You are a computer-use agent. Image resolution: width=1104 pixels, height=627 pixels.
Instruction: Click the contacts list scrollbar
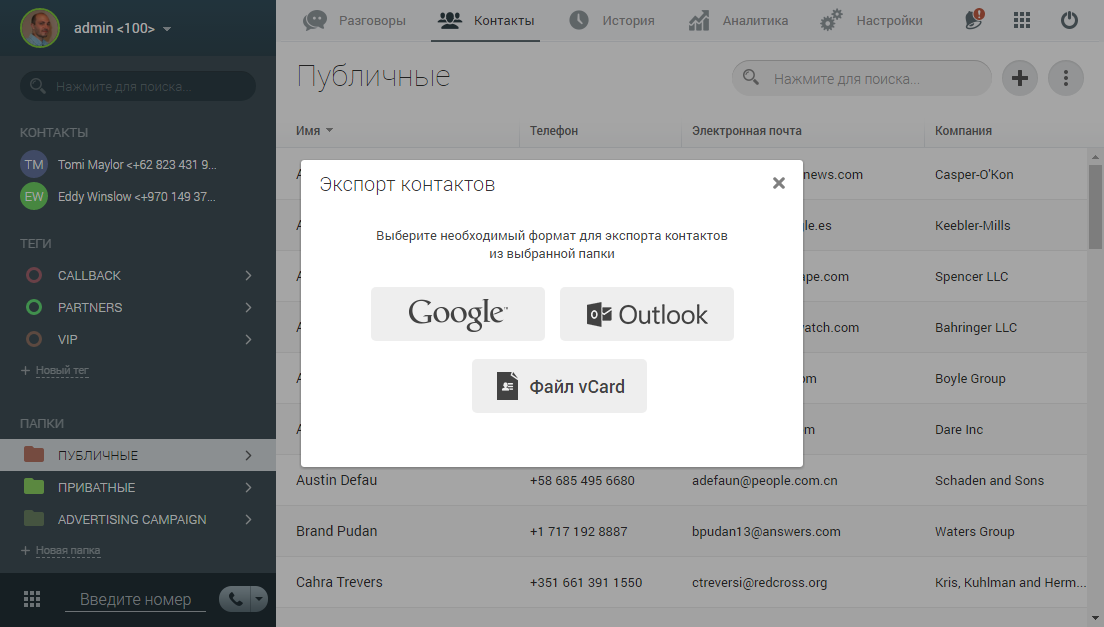click(1095, 206)
